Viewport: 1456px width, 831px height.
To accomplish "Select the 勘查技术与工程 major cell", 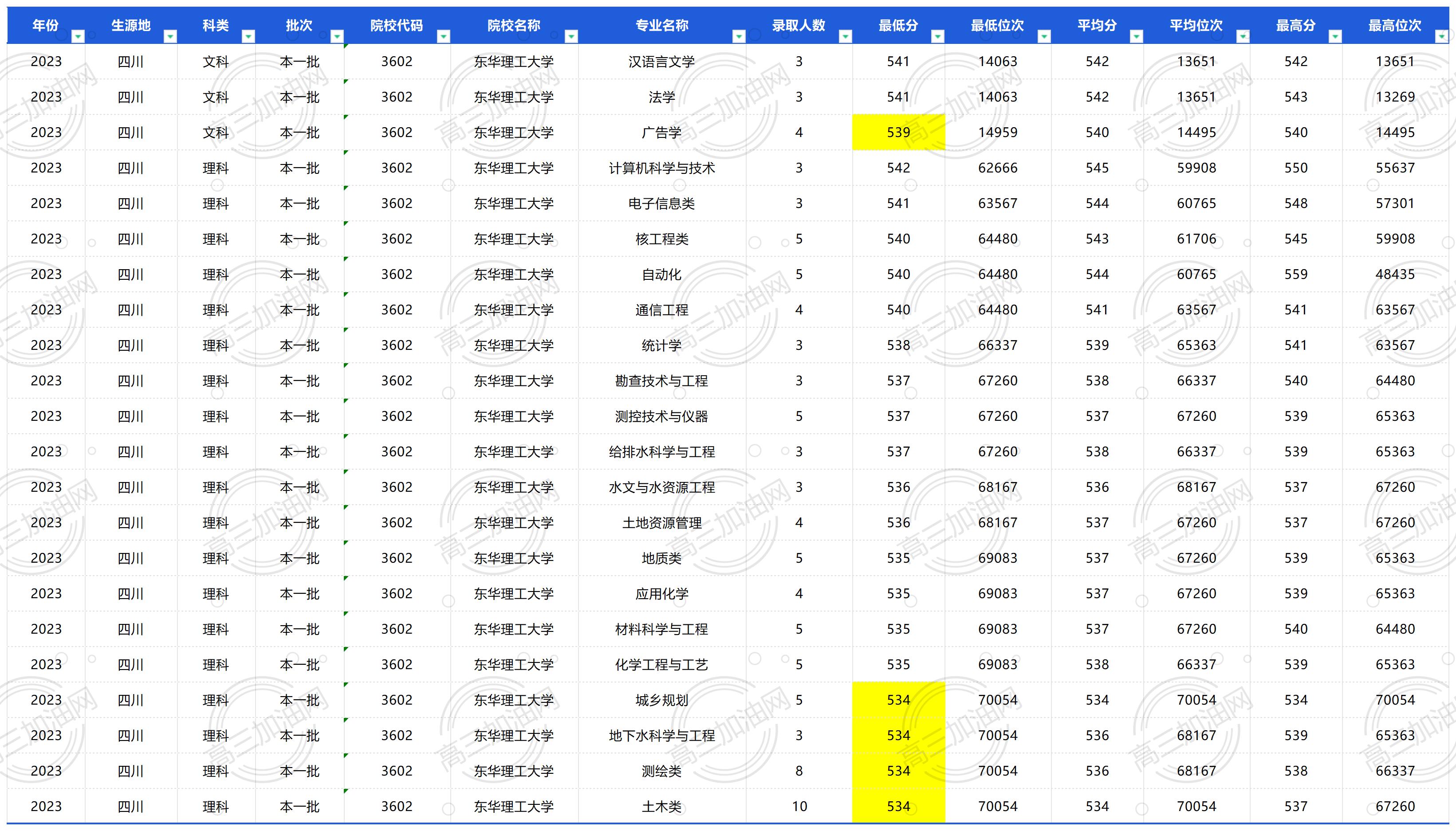I will click(x=662, y=380).
